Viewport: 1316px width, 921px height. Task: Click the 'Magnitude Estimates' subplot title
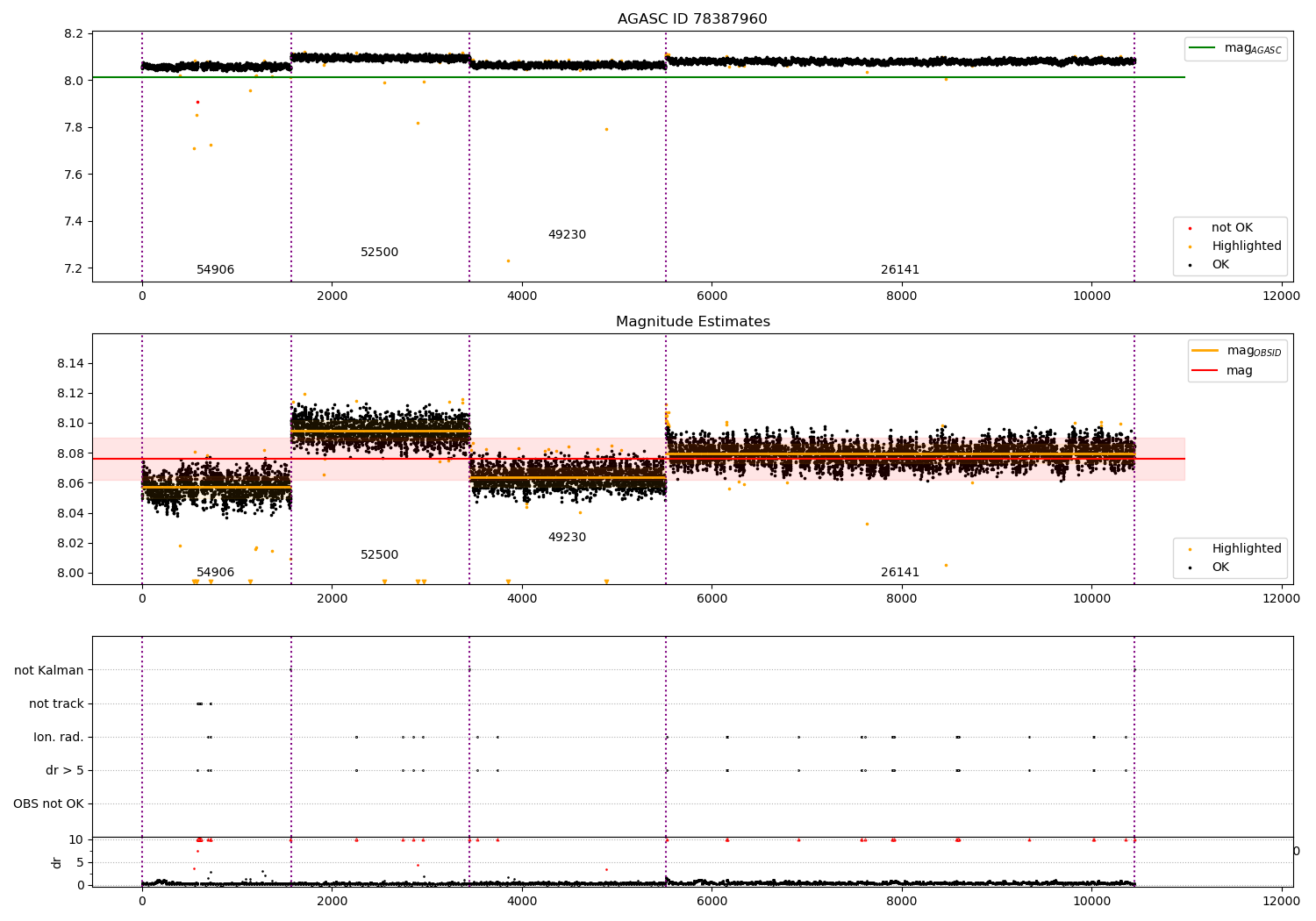tap(692, 322)
